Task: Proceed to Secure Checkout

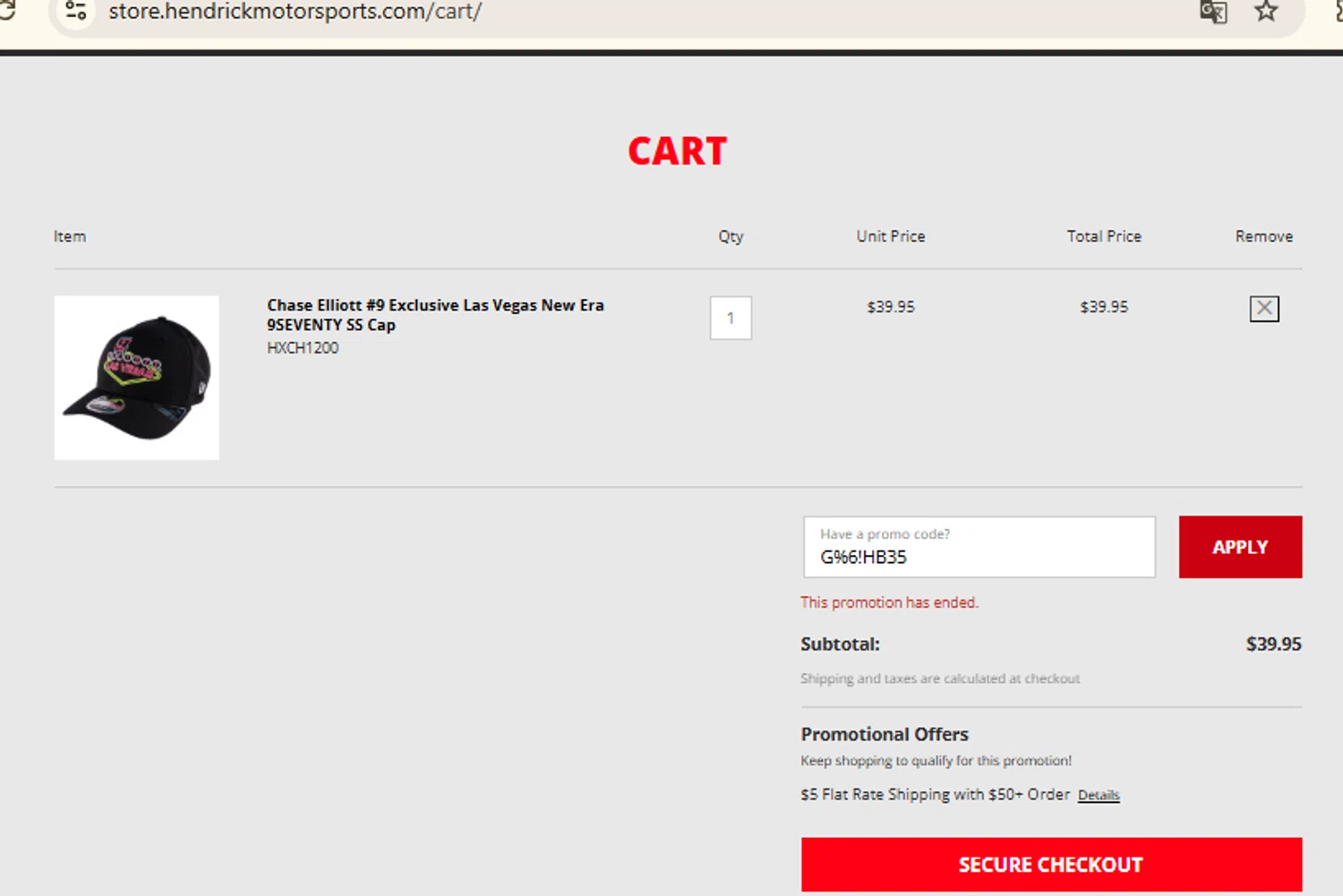Action: point(1051,865)
